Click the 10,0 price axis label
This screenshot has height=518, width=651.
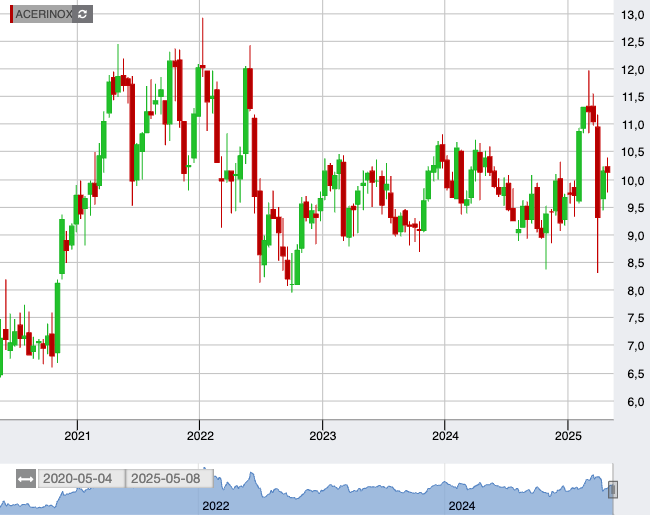point(633,181)
